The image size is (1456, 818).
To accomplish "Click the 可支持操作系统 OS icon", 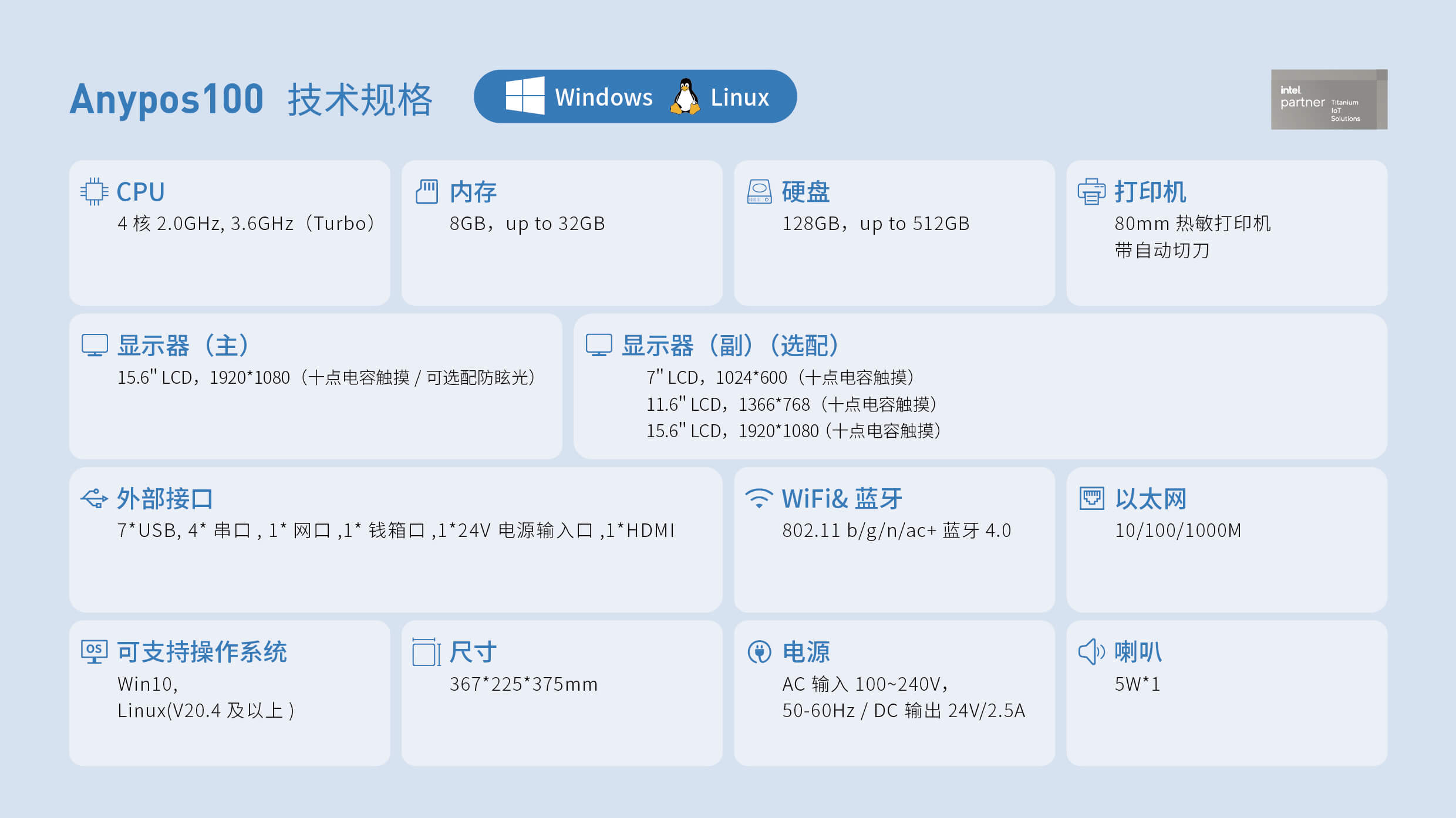I will tap(94, 650).
